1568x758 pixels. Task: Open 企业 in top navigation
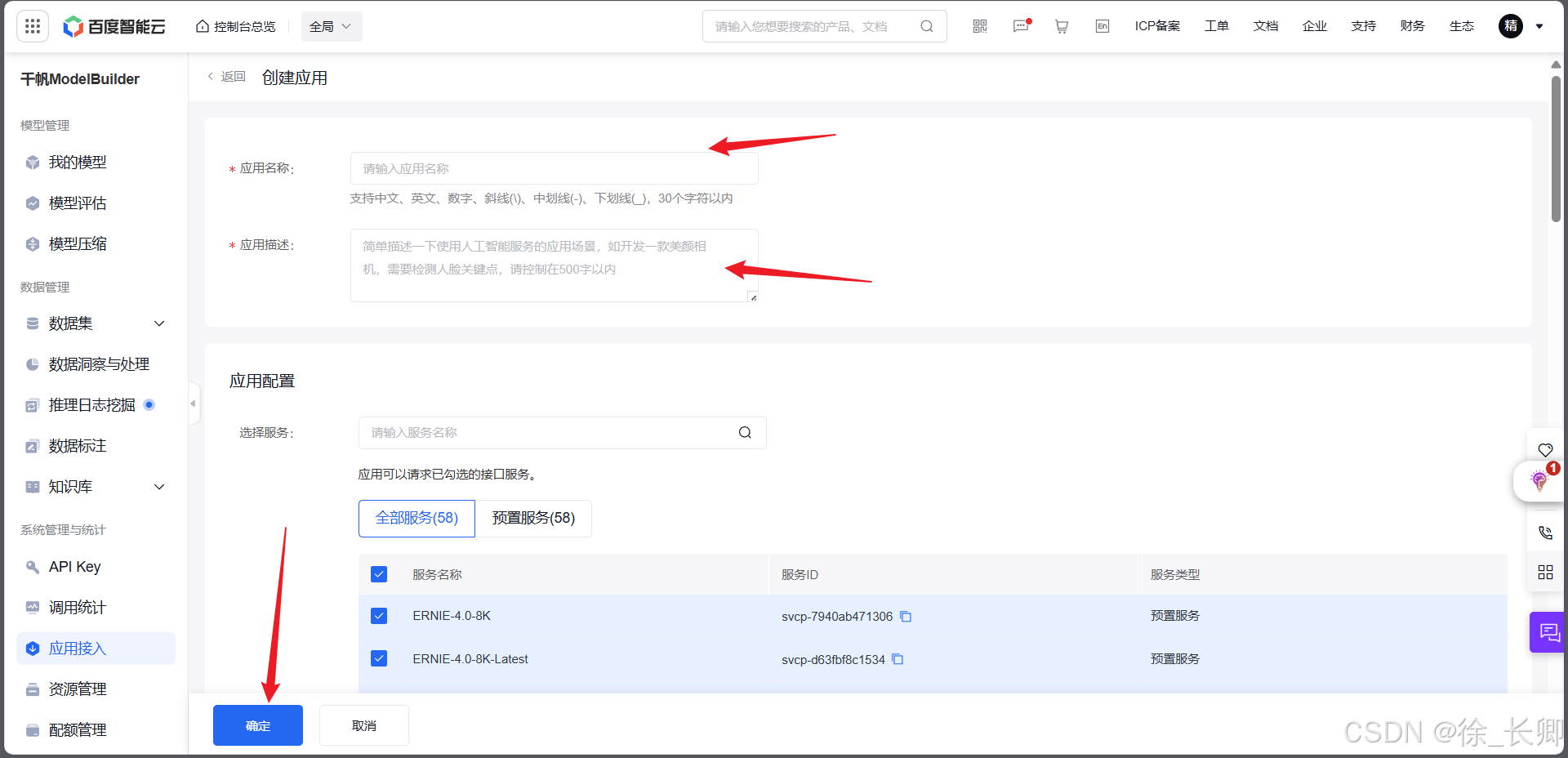(x=1315, y=26)
